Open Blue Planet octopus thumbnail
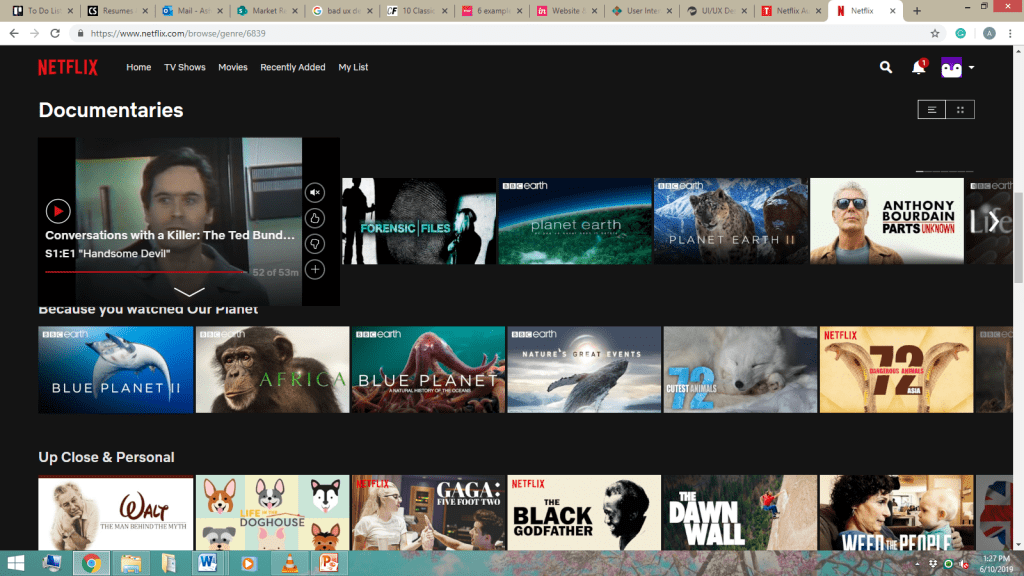Image resolution: width=1024 pixels, height=576 pixels. [428, 370]
